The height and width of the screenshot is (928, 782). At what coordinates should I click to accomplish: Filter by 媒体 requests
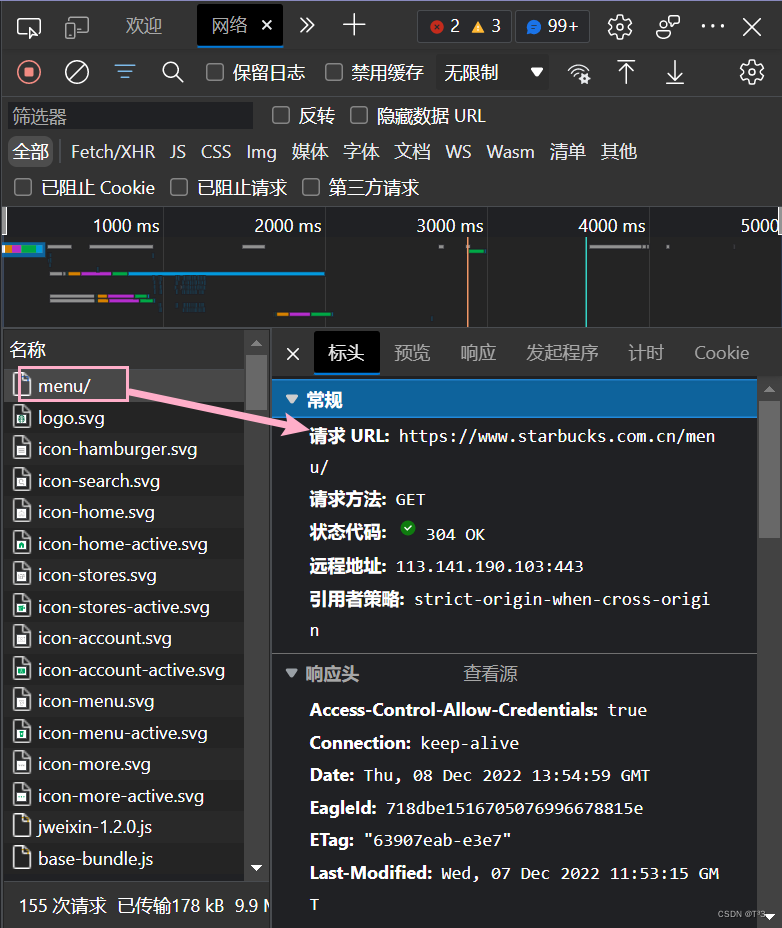pos(310,152)
